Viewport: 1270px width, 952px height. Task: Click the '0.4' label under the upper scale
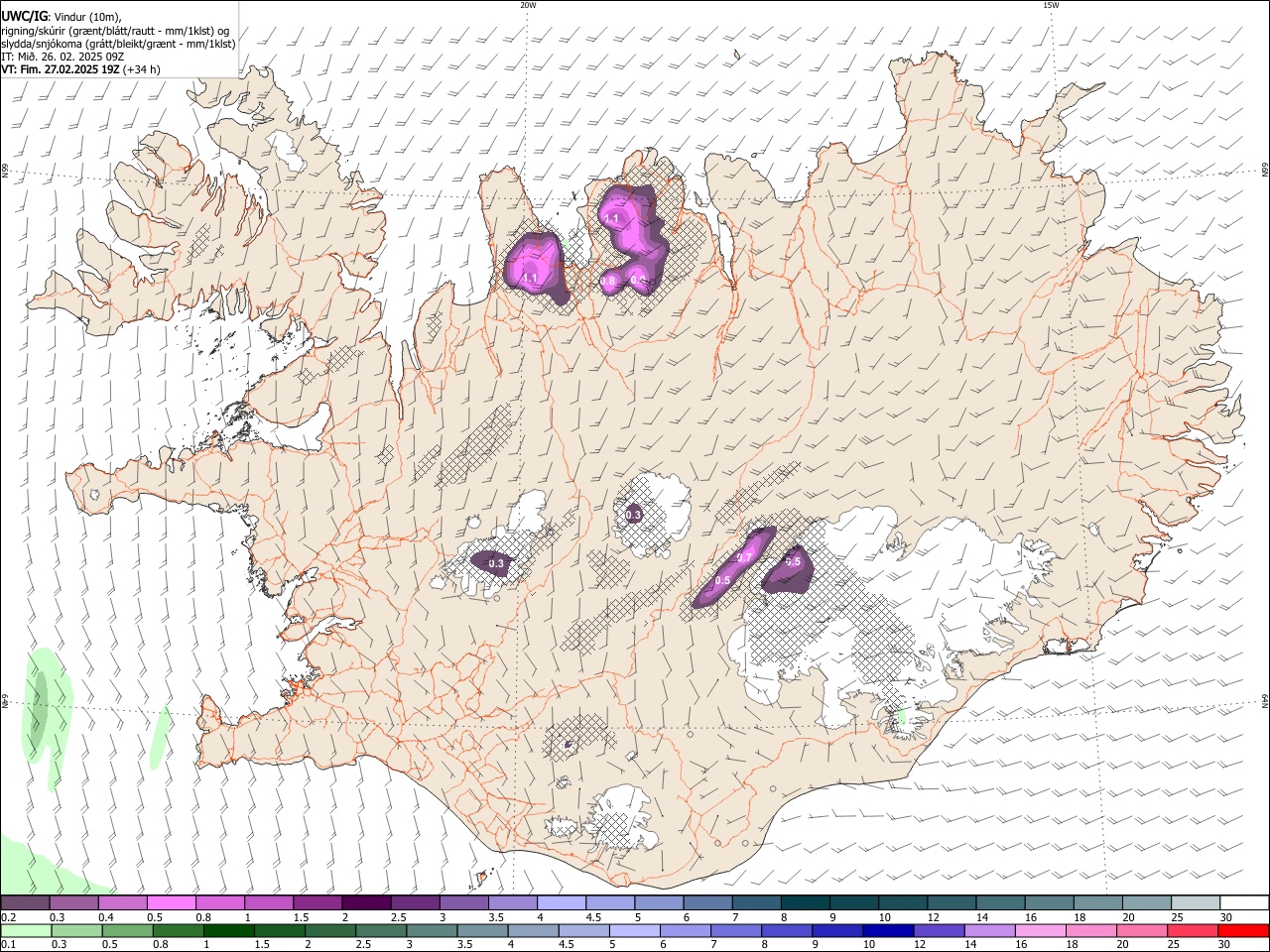pyautogui.click(x=105, y=917)
